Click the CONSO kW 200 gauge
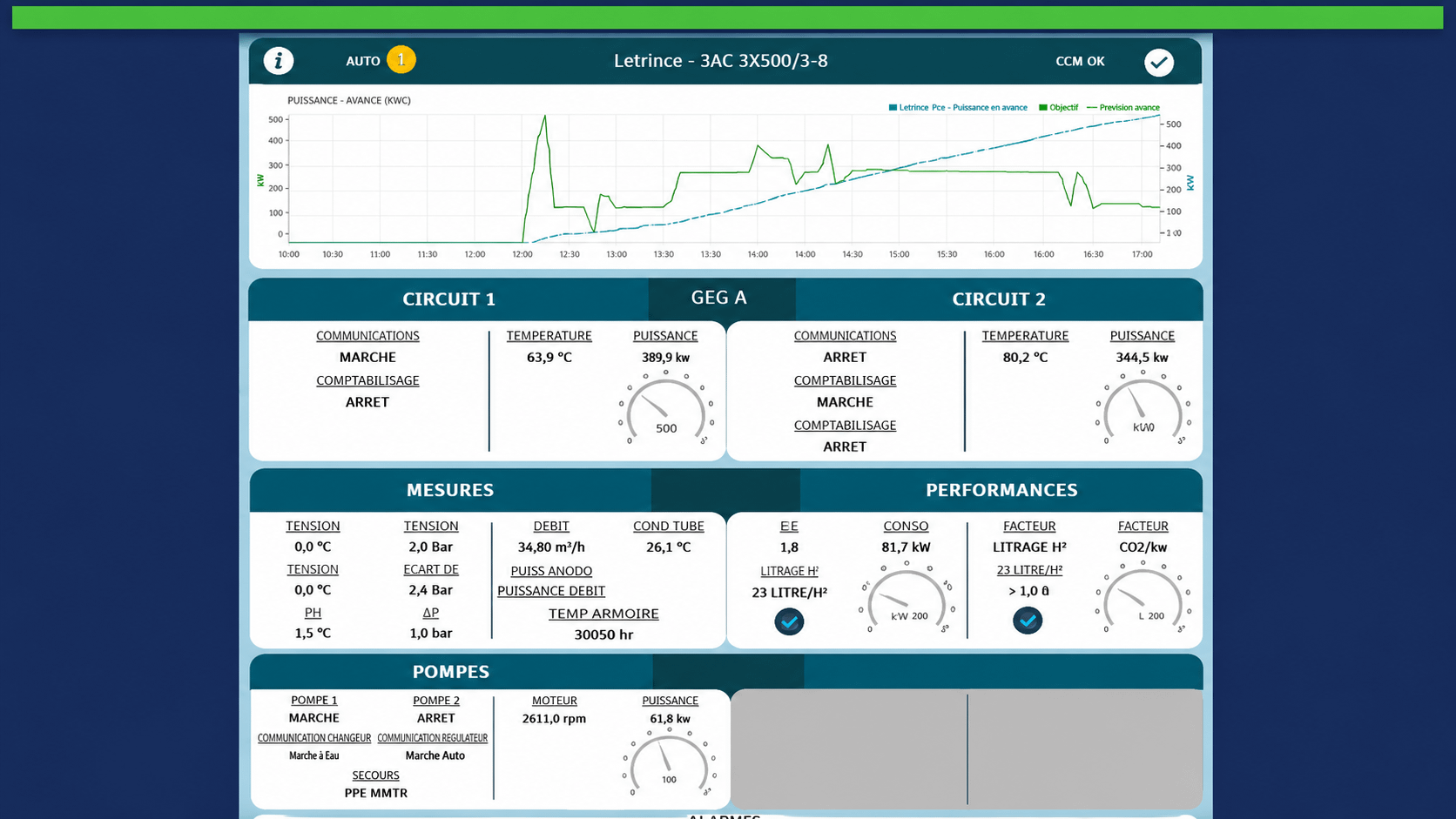The height and width of the screenshot is (819, 1456). 907,598
